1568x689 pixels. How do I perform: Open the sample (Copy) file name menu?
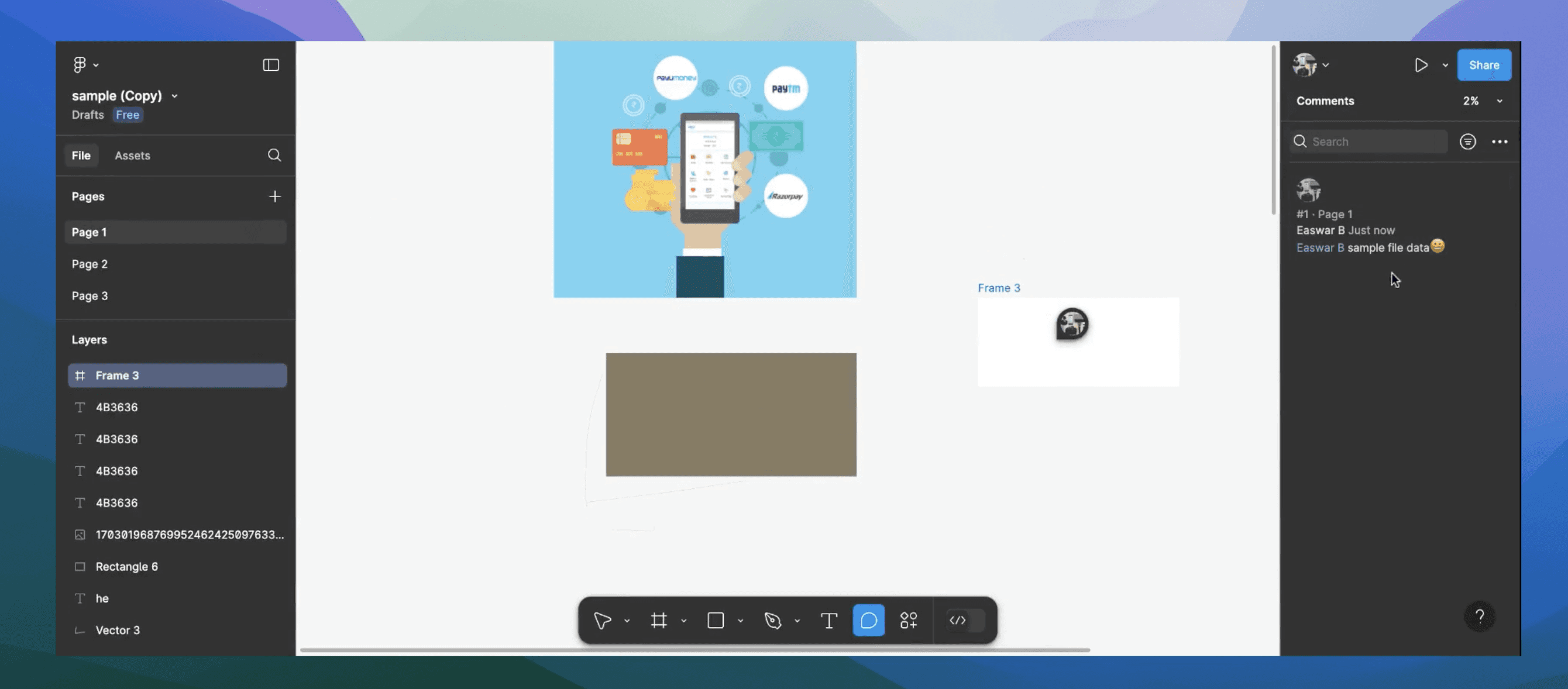pyautogui.click(x=175, y=95)
